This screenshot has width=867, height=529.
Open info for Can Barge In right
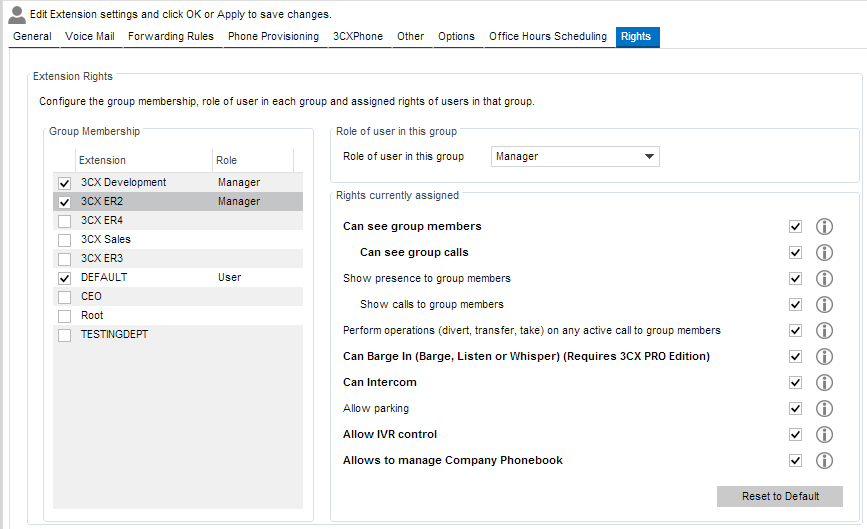(824, 357)
